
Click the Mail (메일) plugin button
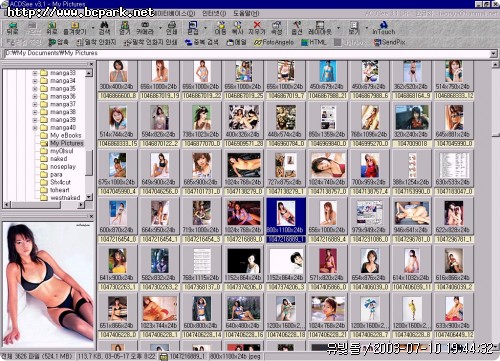236,42
